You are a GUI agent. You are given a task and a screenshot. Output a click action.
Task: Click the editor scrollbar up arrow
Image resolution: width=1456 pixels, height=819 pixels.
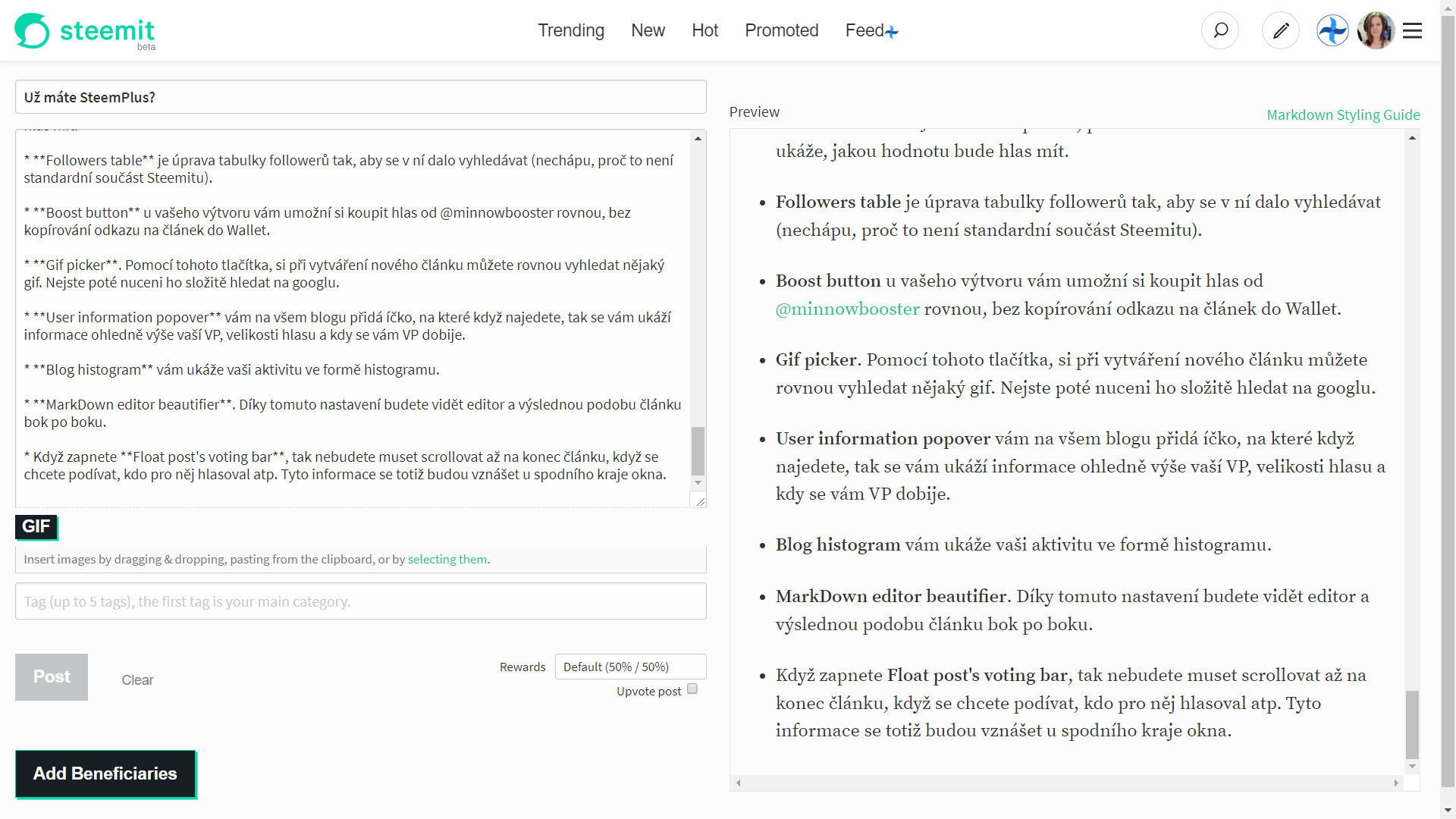click(698, 138)
